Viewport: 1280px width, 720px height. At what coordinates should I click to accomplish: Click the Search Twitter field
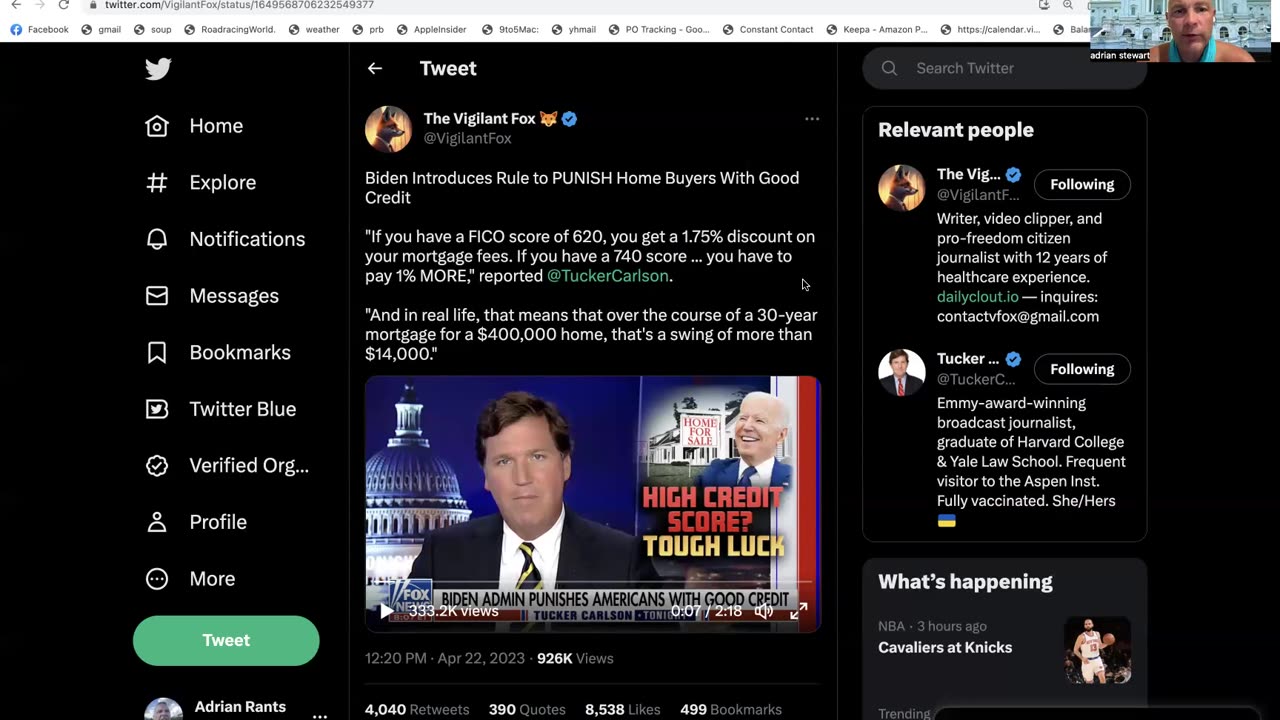point(1004,68)
